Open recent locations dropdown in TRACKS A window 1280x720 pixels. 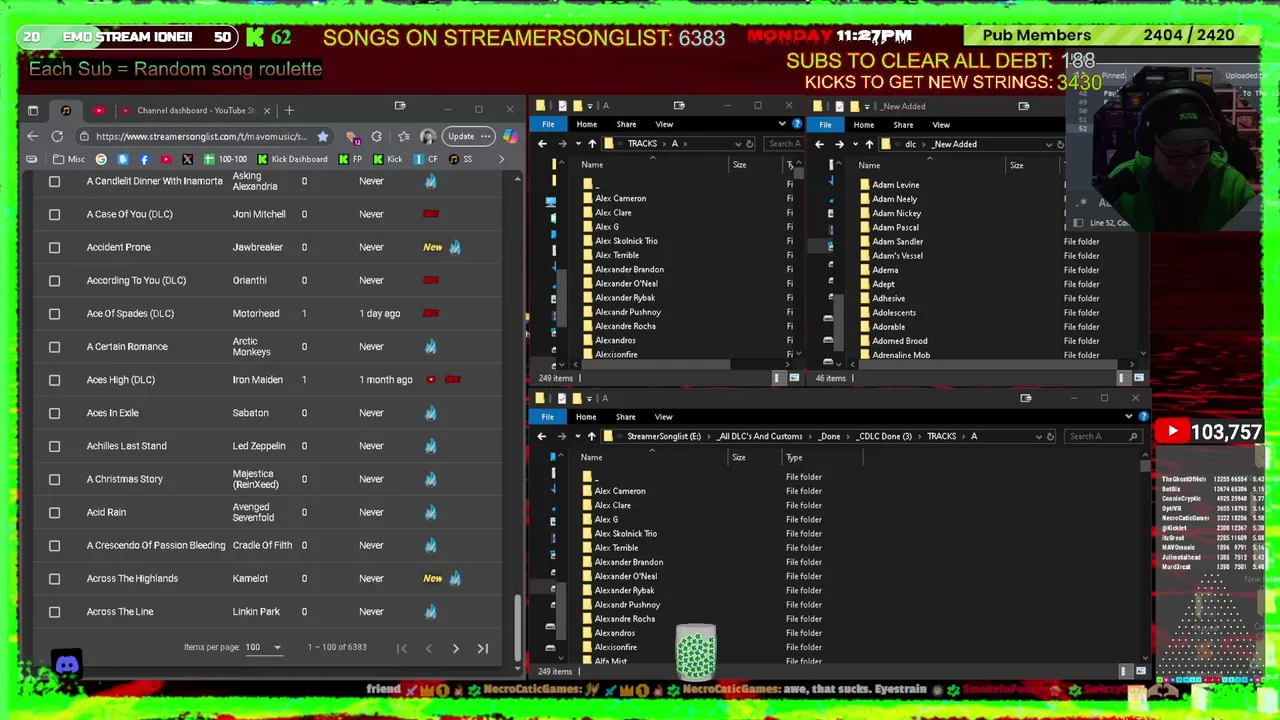click(x=577, y=144)
